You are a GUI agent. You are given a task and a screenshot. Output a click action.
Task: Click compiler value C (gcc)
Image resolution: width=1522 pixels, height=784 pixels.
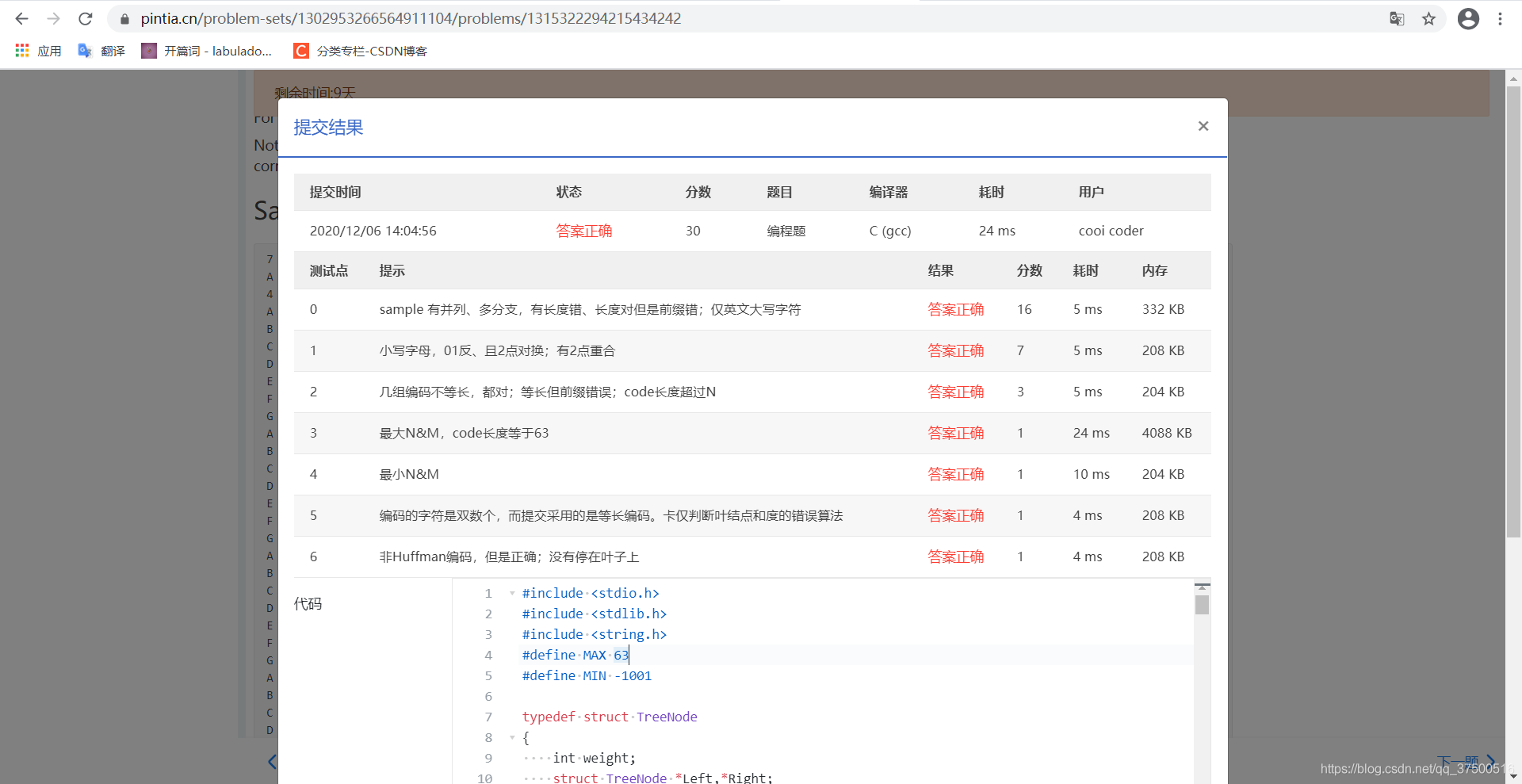click(890, 231)
